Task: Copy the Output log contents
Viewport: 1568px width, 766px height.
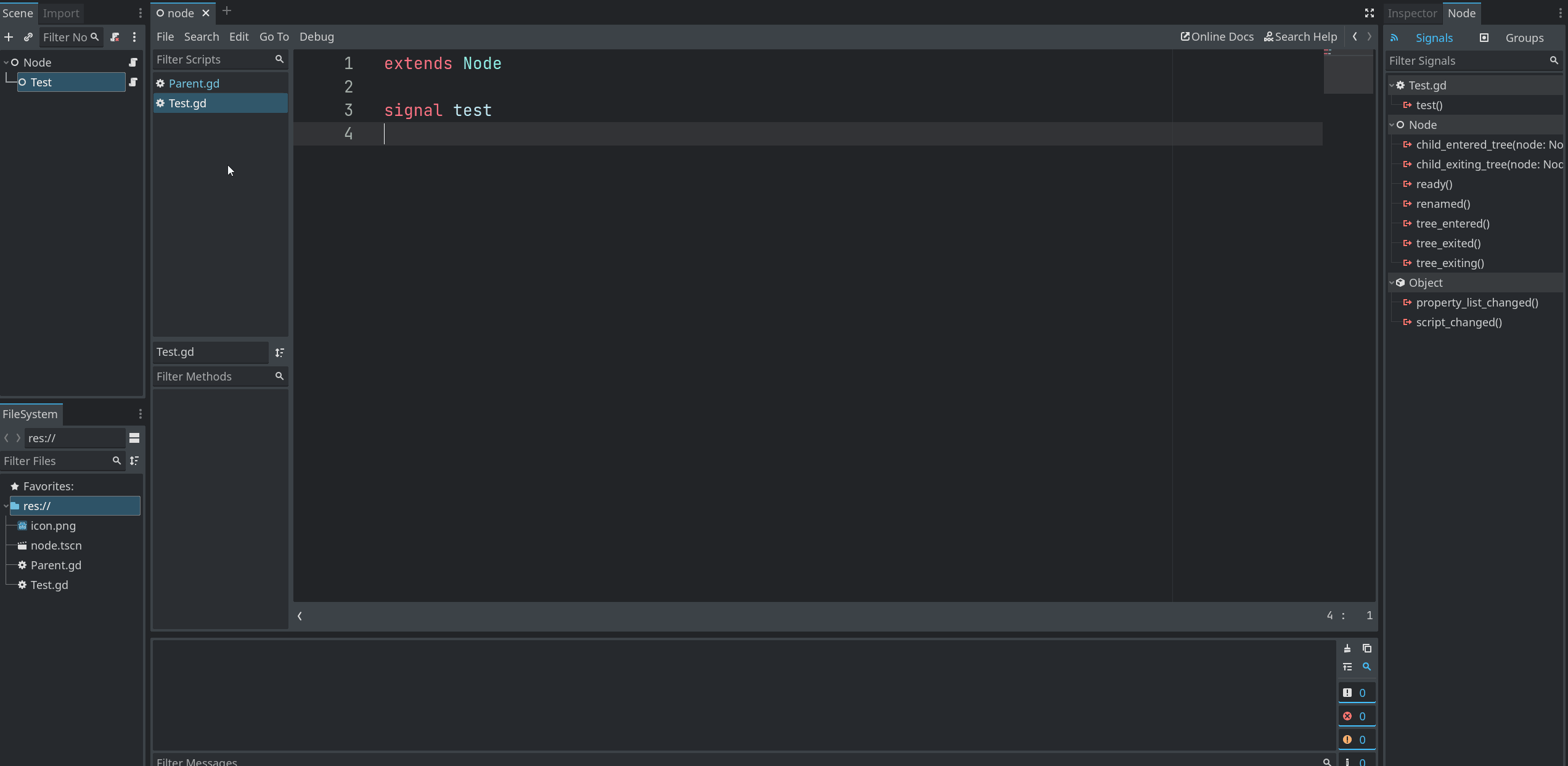Action: [x=1367, y=648]
